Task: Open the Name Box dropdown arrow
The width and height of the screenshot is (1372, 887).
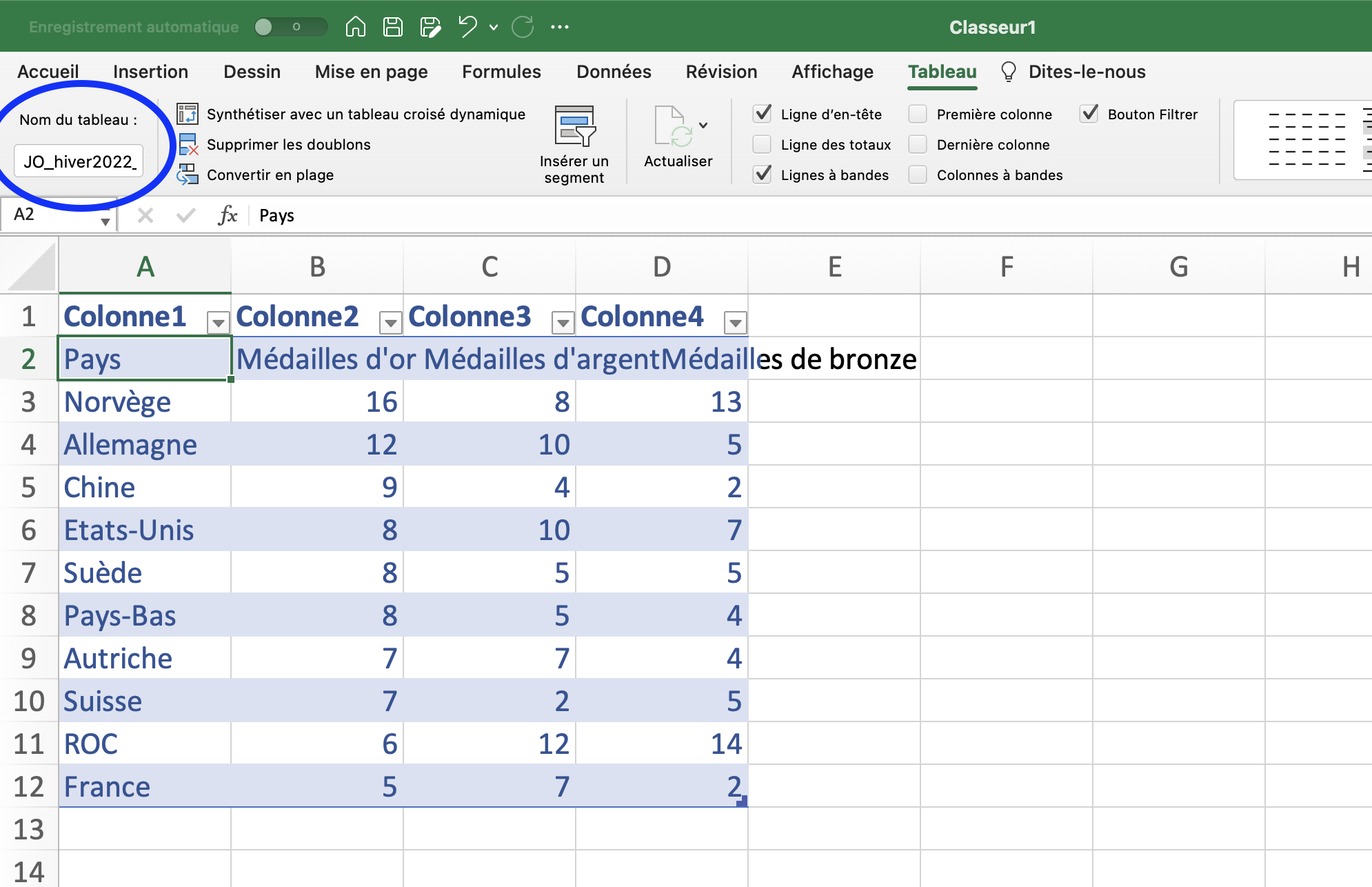Action: 105,221
